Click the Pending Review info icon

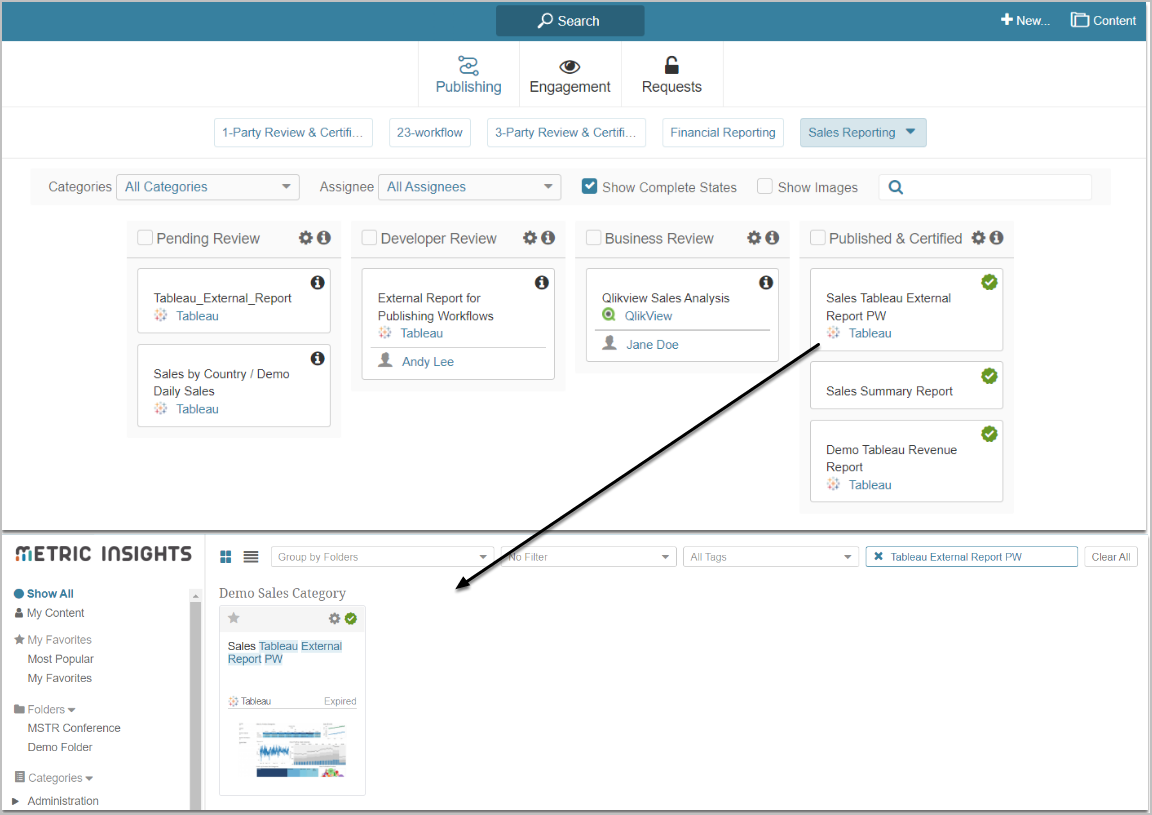[323, 237]
